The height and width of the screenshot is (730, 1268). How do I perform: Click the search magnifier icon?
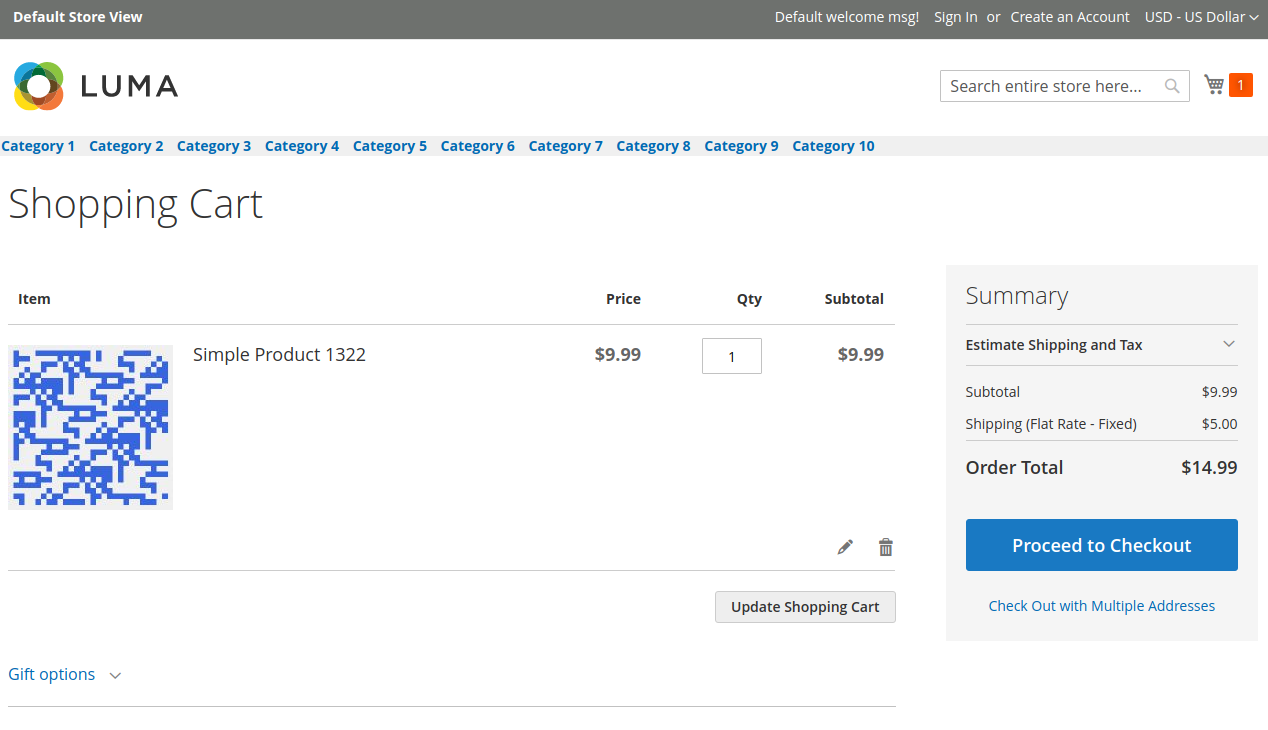(x=1172, y=86)
